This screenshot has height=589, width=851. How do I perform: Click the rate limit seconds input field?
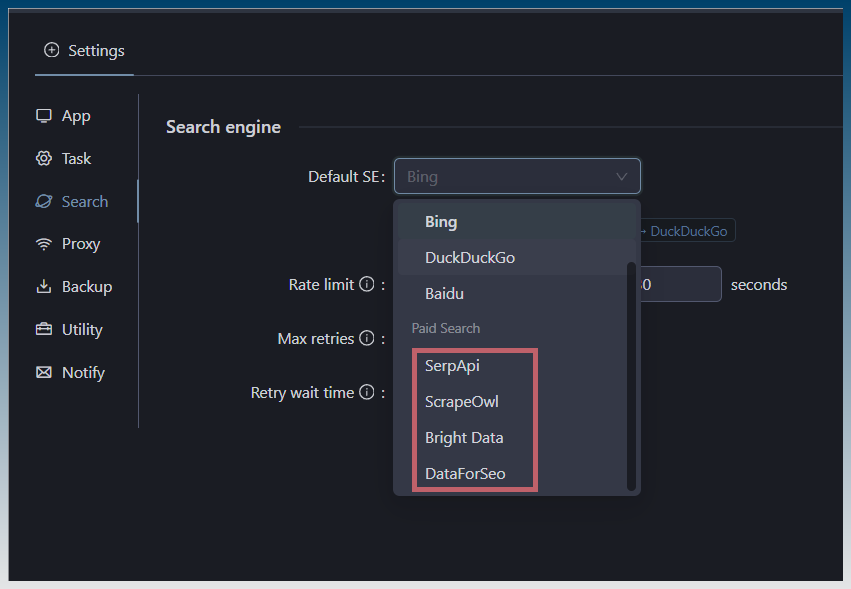coord(680,285)
